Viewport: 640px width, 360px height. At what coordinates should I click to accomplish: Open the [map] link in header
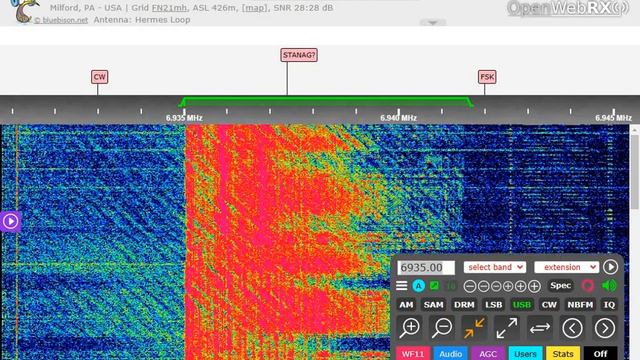pos(255,8)
